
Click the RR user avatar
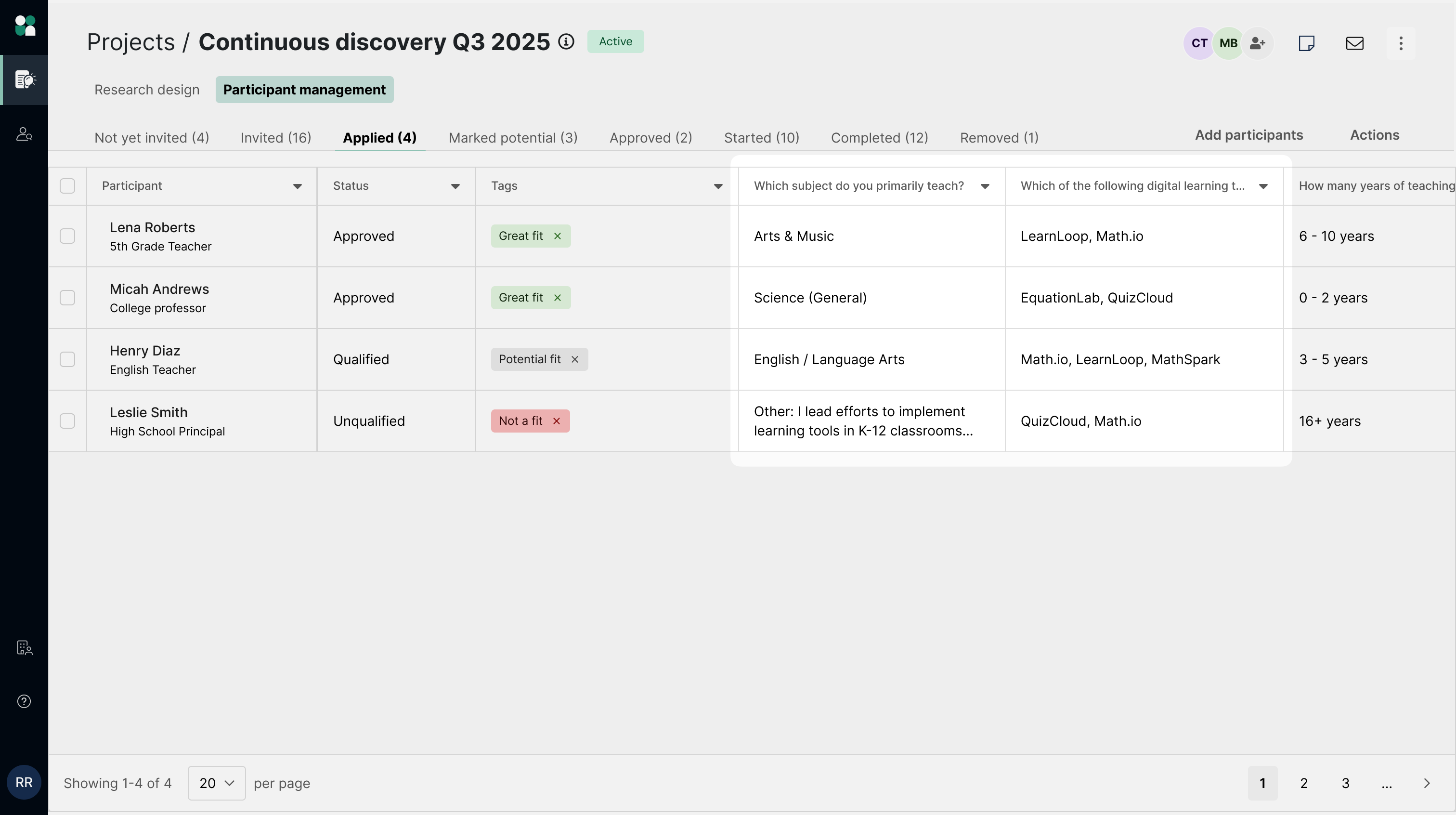24,782
